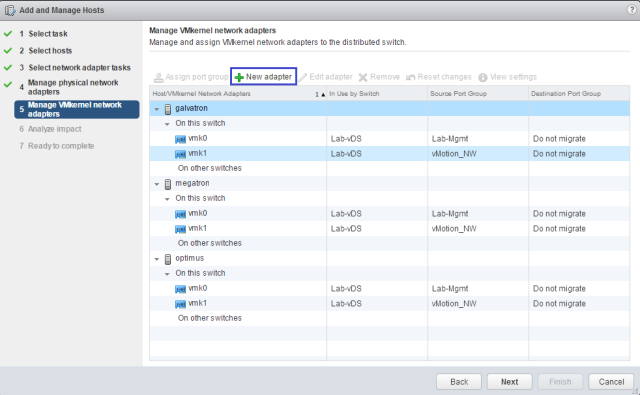Screen dimensions: 640x395
Task: Click the Next button
Action: tap(509, 382)
